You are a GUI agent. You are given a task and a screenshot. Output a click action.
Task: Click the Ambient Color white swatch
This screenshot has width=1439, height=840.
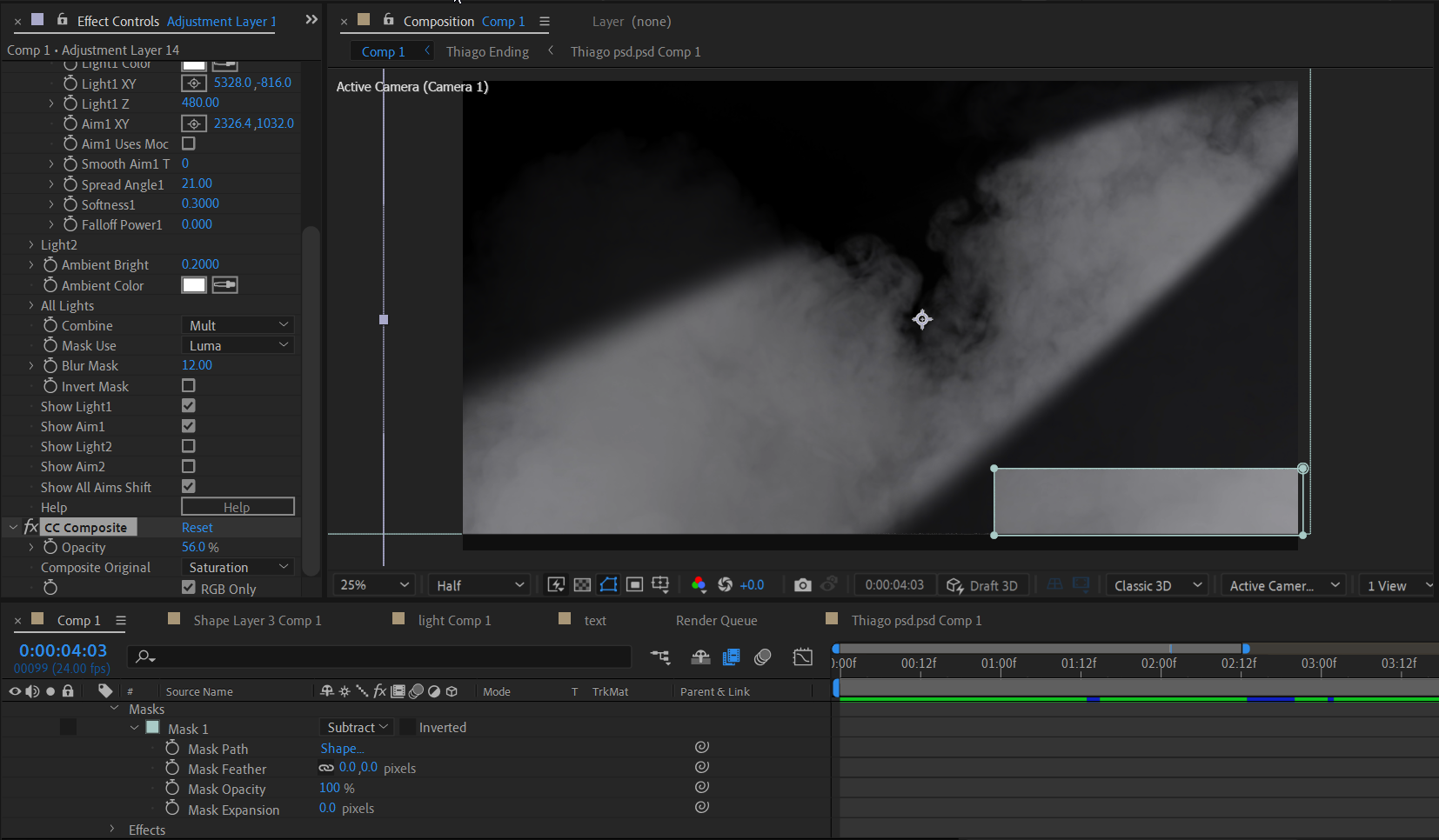[194, 284]
